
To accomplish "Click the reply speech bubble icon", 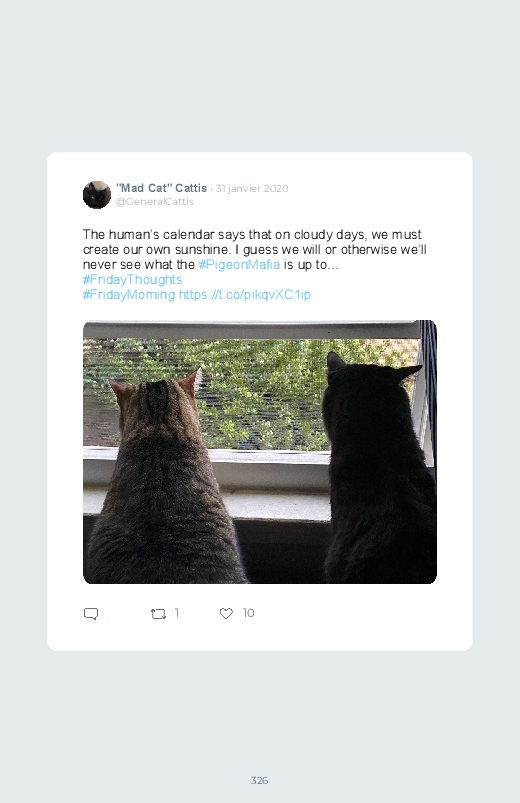I will click(x=91, y=614).
